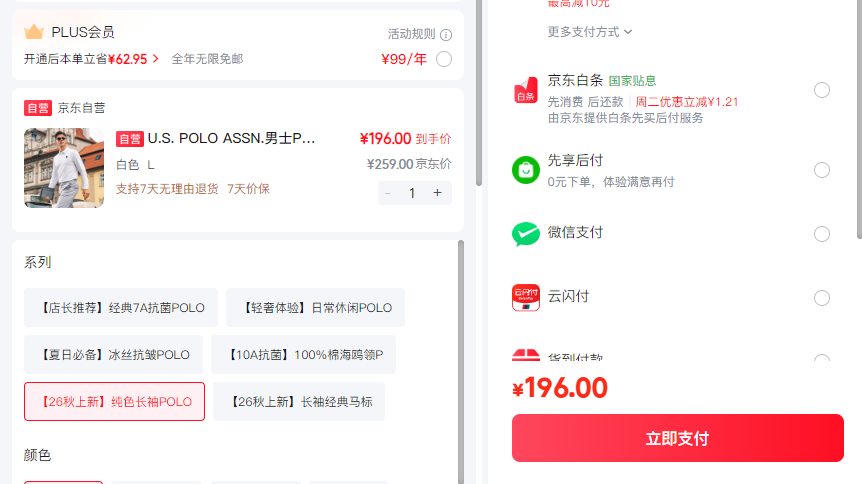Open the 本单立省¥62.95 chevron arrow
Screen dimensions: 862x484
(x=156, y=59)
